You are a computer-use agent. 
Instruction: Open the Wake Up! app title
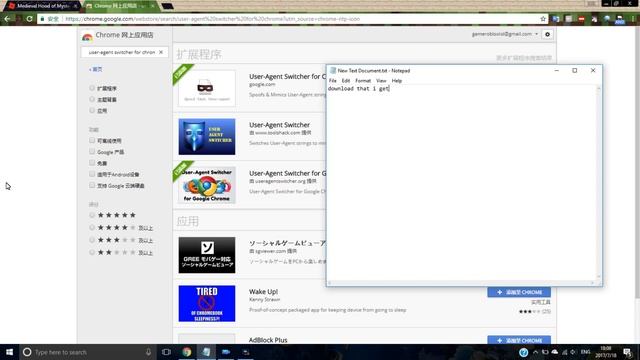click(x=263, y=292)
